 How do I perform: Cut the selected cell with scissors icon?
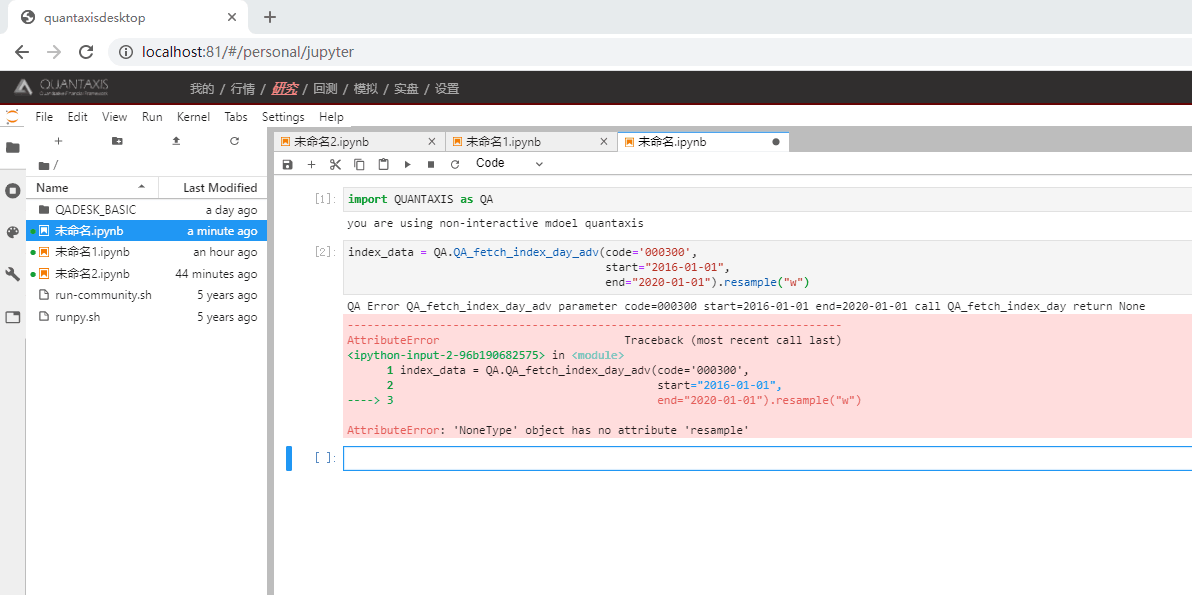click(335, 163)
